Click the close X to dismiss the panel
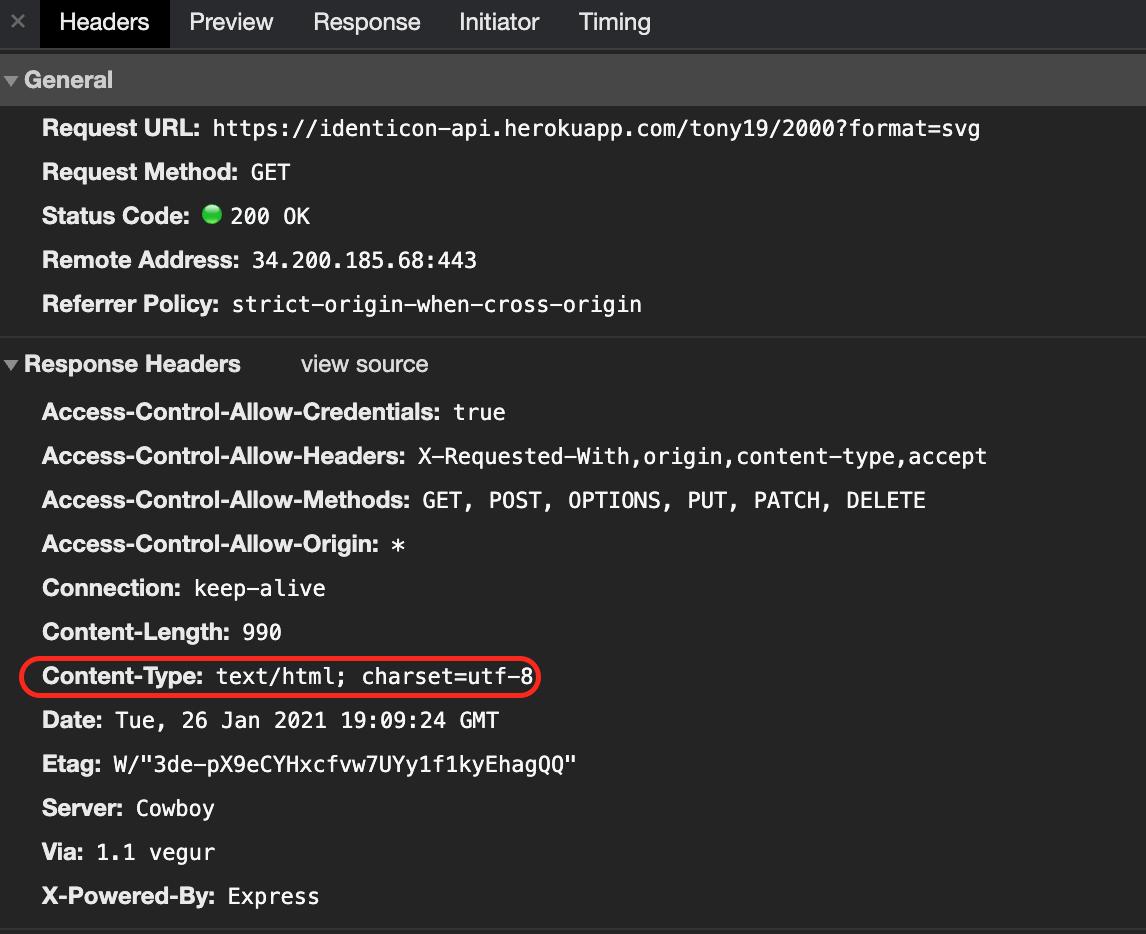The image size is (1146, 934). click(16, 23)
